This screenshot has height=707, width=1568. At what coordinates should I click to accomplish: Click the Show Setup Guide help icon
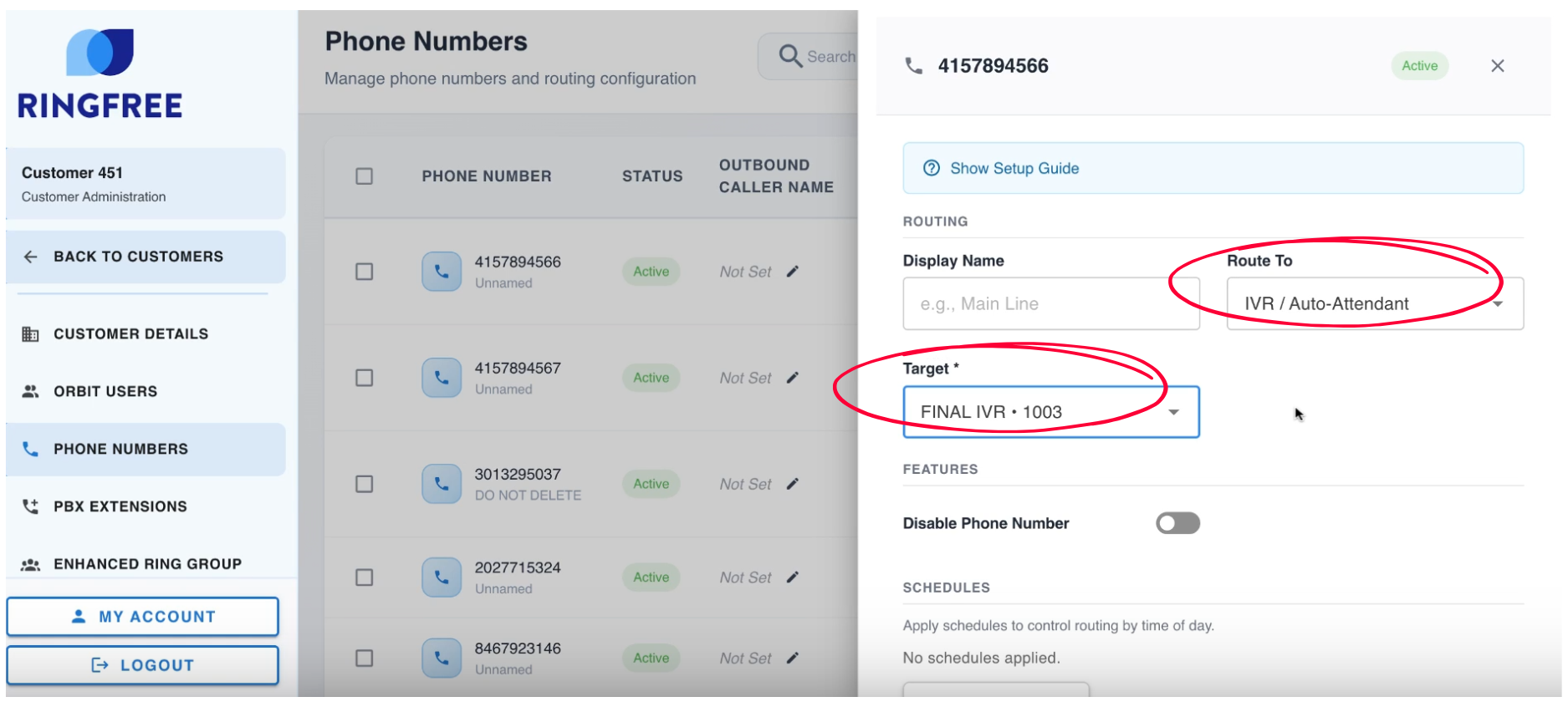tap(931, 168)
